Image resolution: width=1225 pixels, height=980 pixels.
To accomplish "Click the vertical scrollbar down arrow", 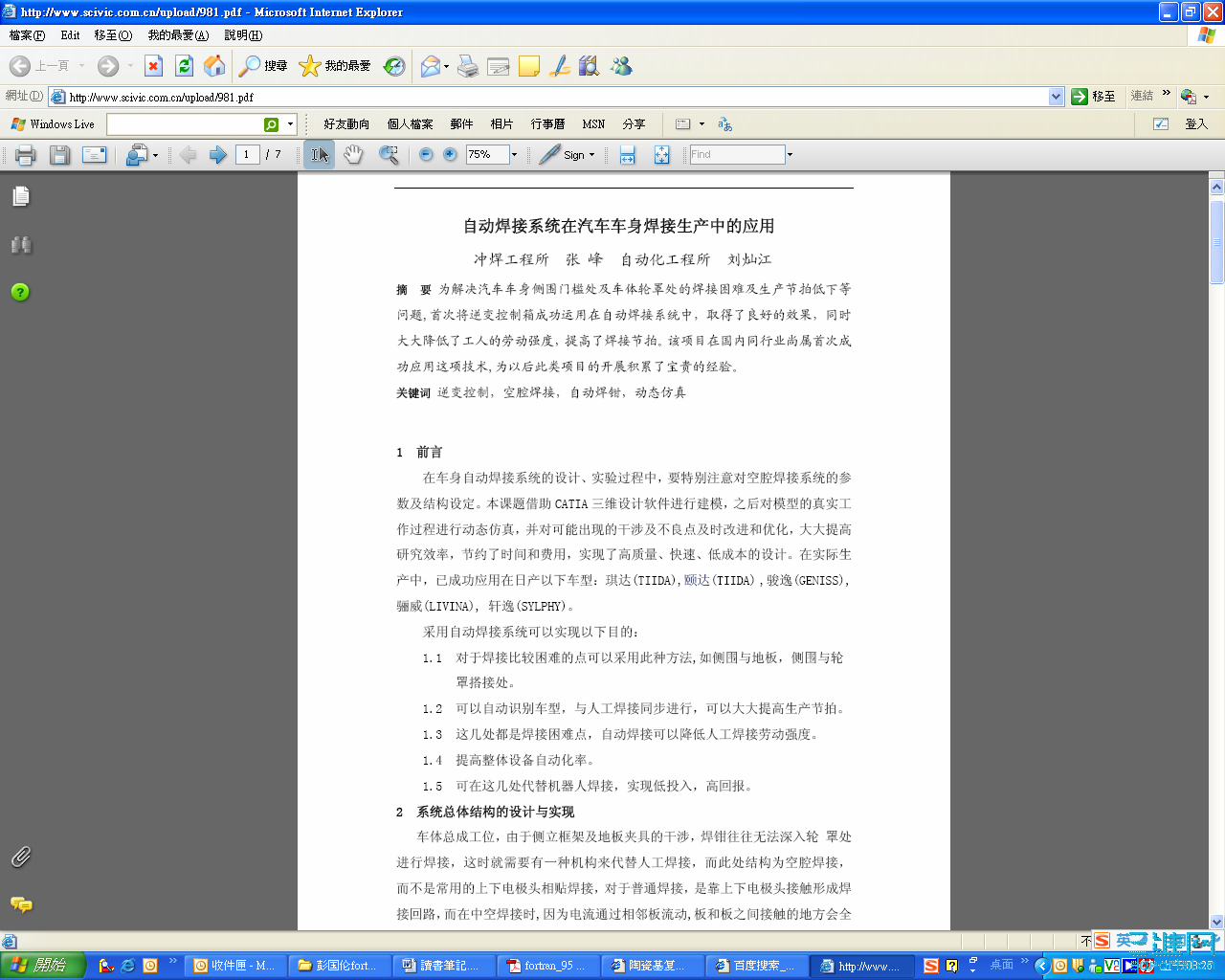I will point(1217,921).
